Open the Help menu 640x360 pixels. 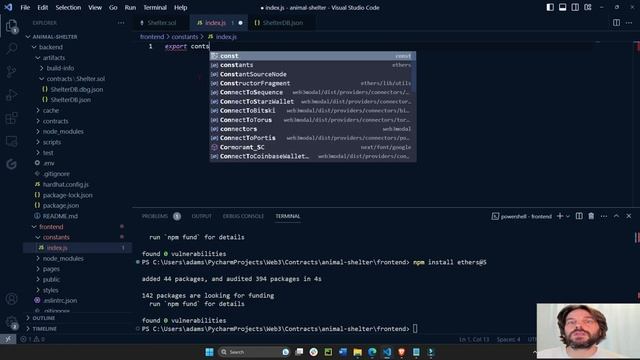pos(180,7)
